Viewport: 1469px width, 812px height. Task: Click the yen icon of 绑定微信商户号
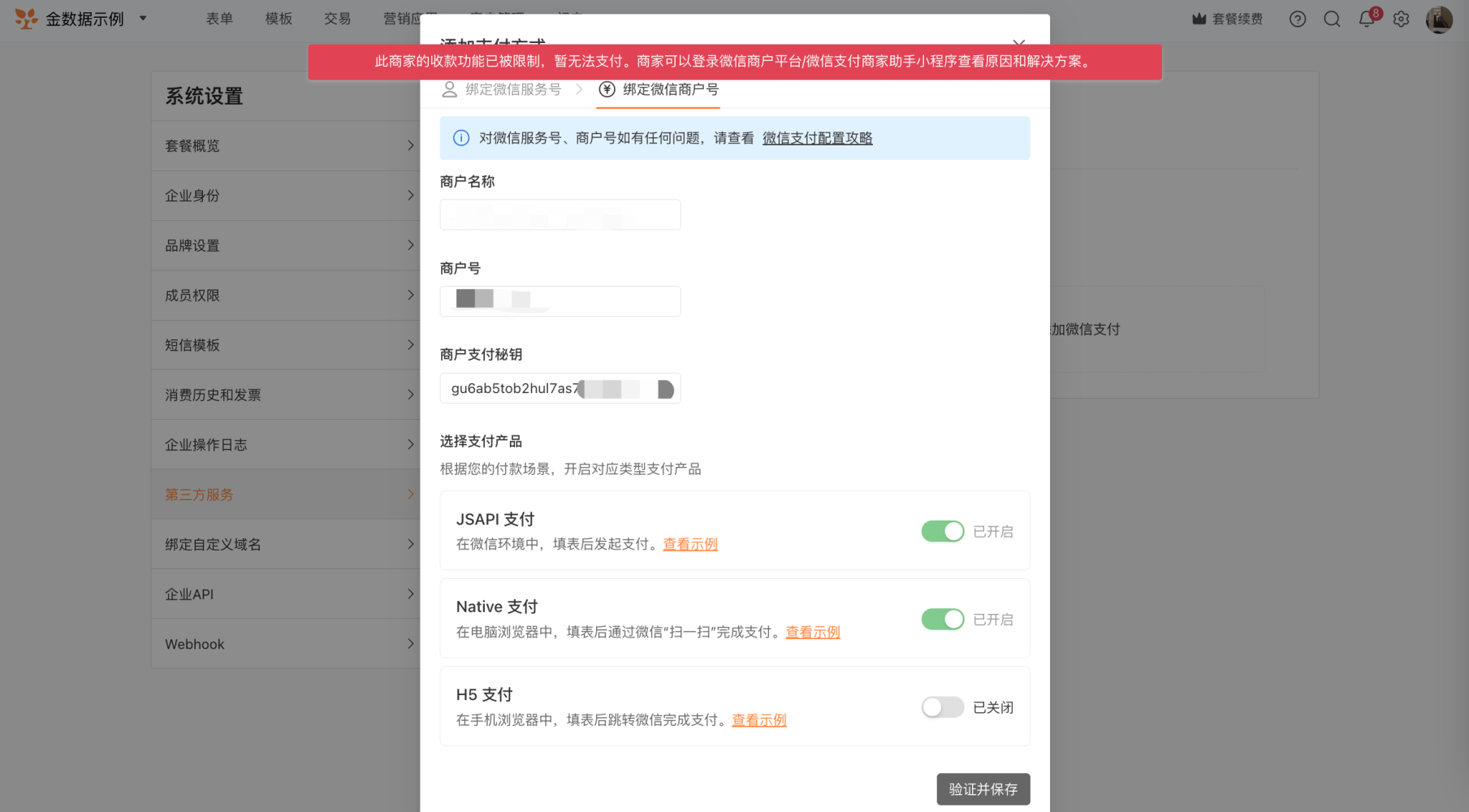pyautogui.click(x=607, y=89)
